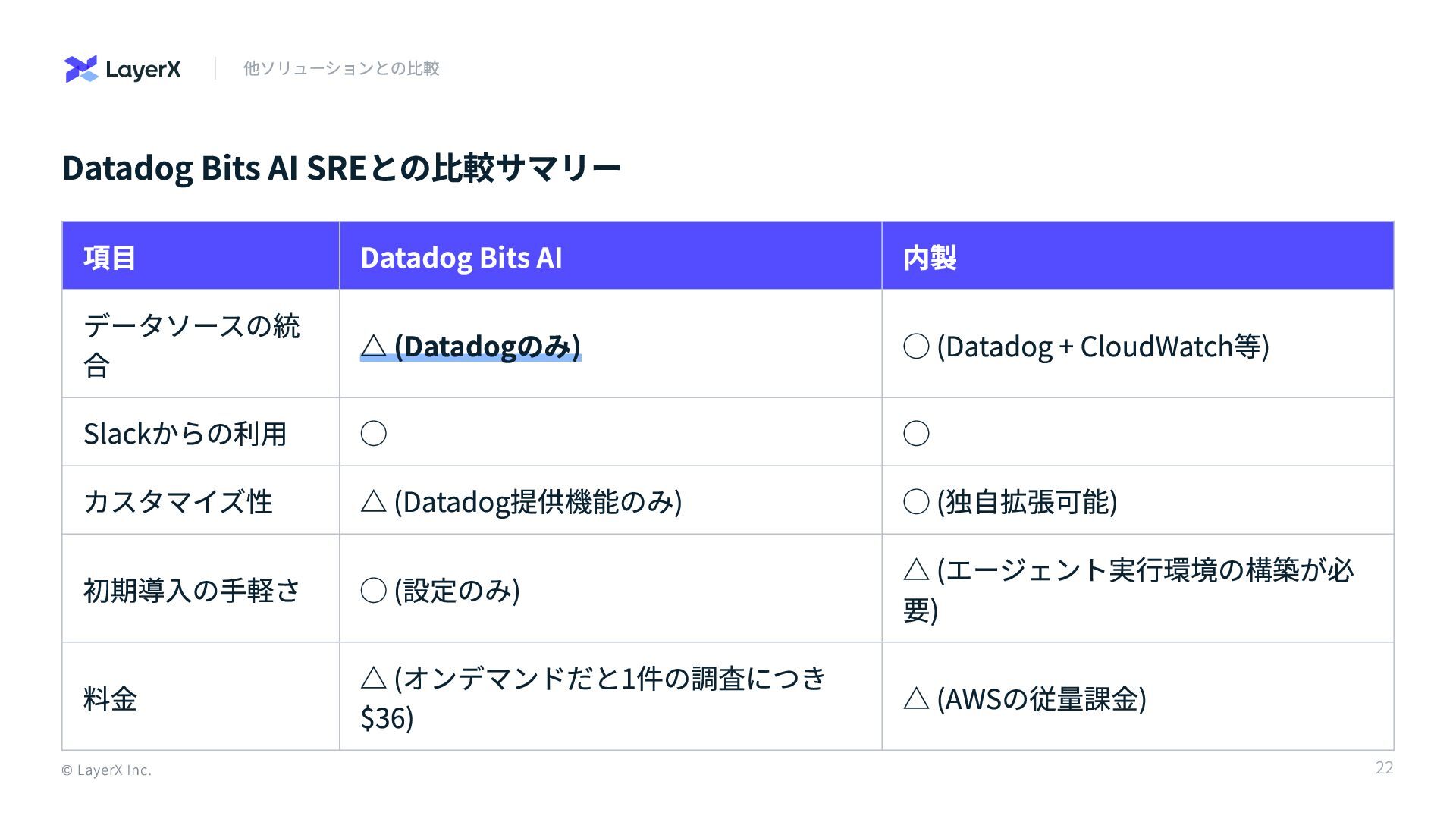Click the LayerX logo icon

(81, 69)
